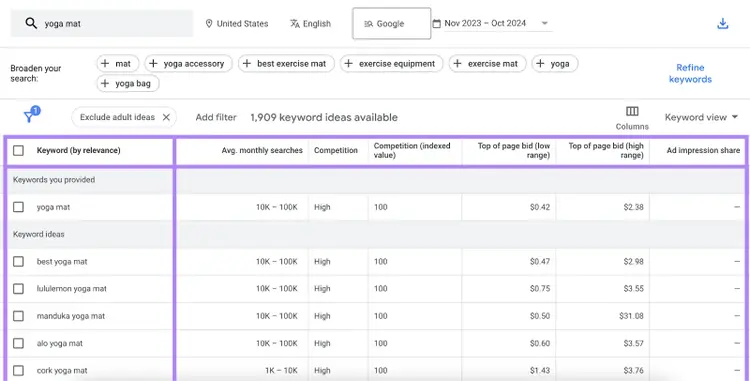Open the Google search network selector
The image size is (750, 381).
click(391, 23)
